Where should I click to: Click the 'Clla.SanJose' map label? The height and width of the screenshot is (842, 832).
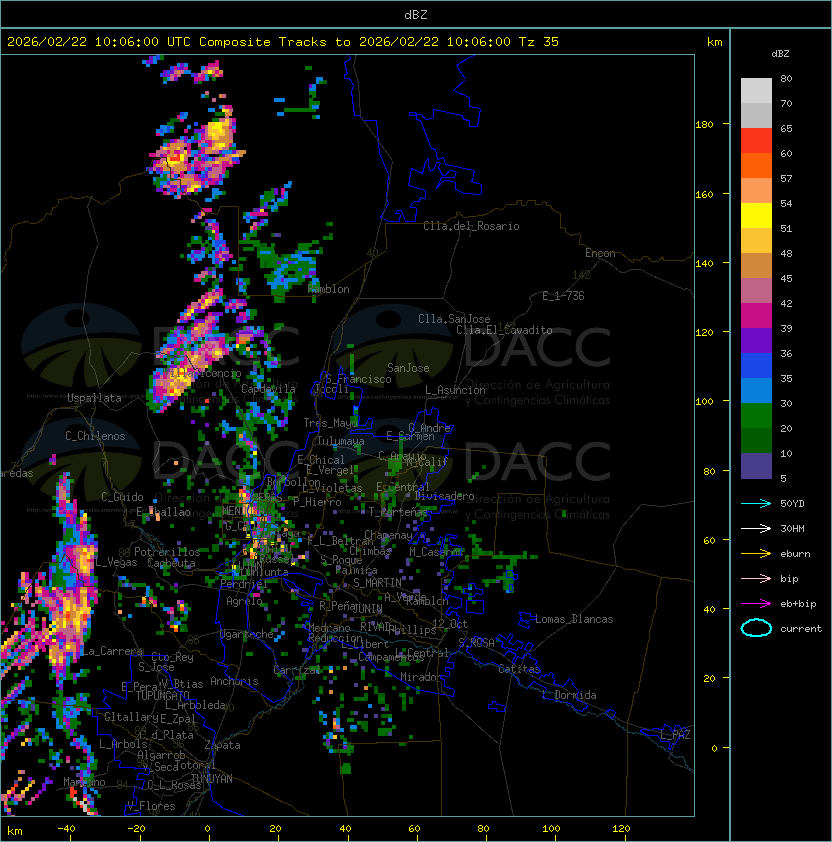(x=454, y=319)
